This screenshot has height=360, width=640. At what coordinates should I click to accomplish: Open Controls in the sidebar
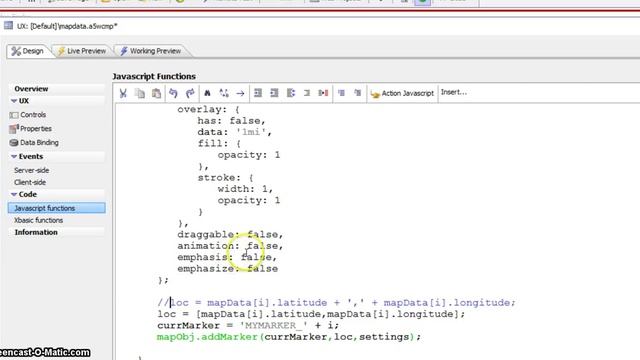(33, 115)
